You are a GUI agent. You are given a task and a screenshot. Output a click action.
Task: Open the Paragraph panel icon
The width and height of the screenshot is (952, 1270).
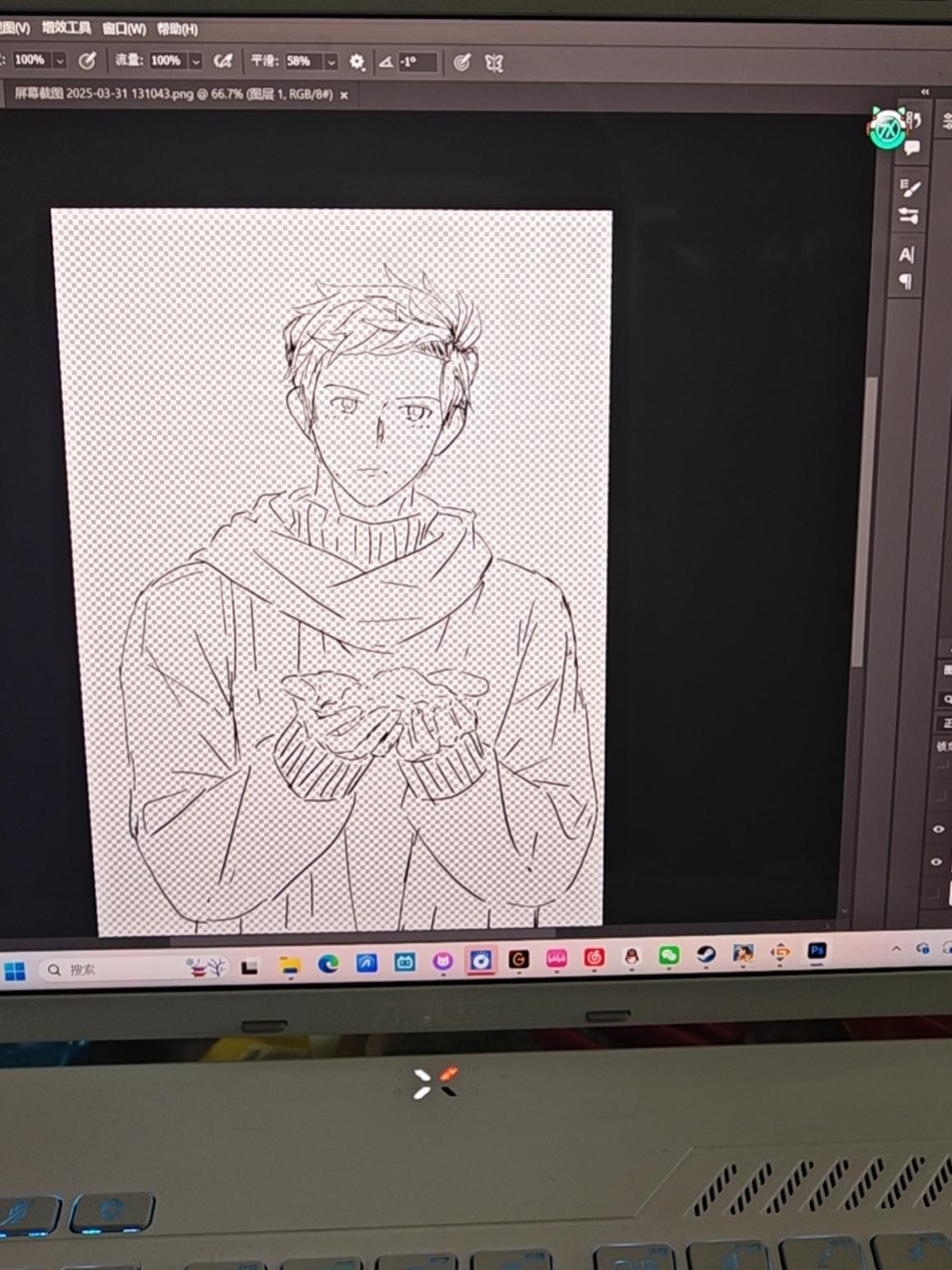coord(906,282)
